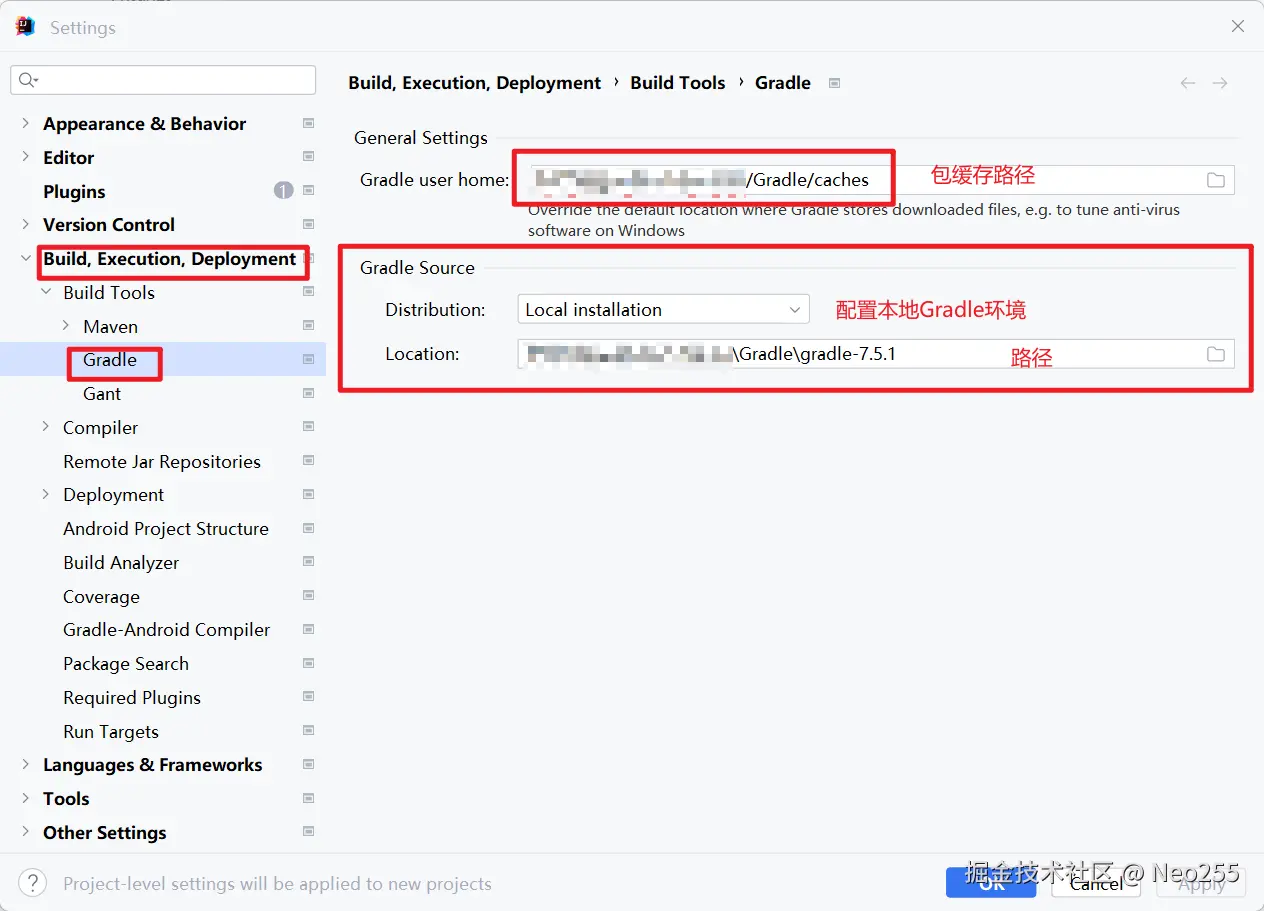Click the Cancel button
1264x911 pixels.
point(1096,883)
